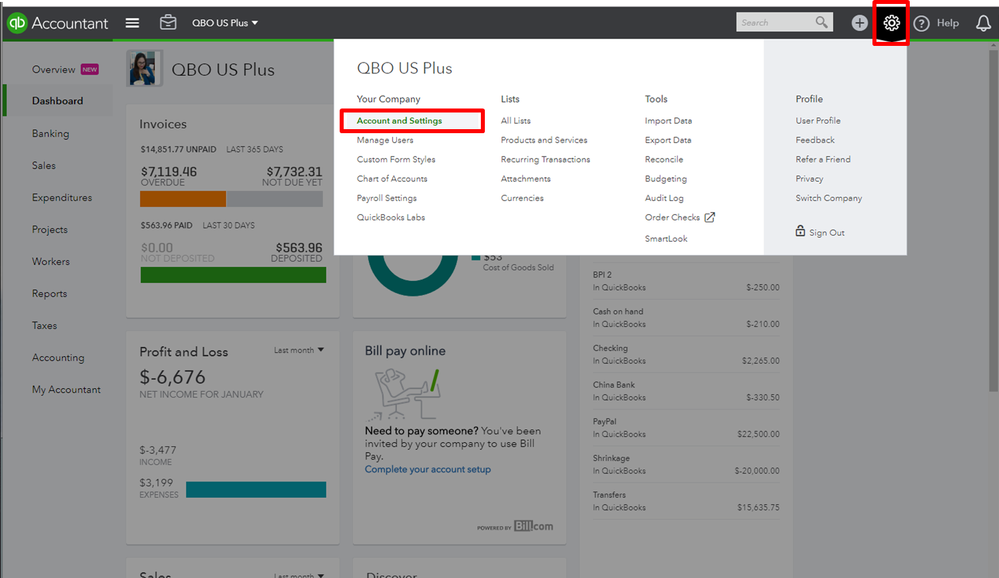Open Budgeting tool
Image resolution: width=999 pixels, height=578 pixels.
tap(665, 179)
